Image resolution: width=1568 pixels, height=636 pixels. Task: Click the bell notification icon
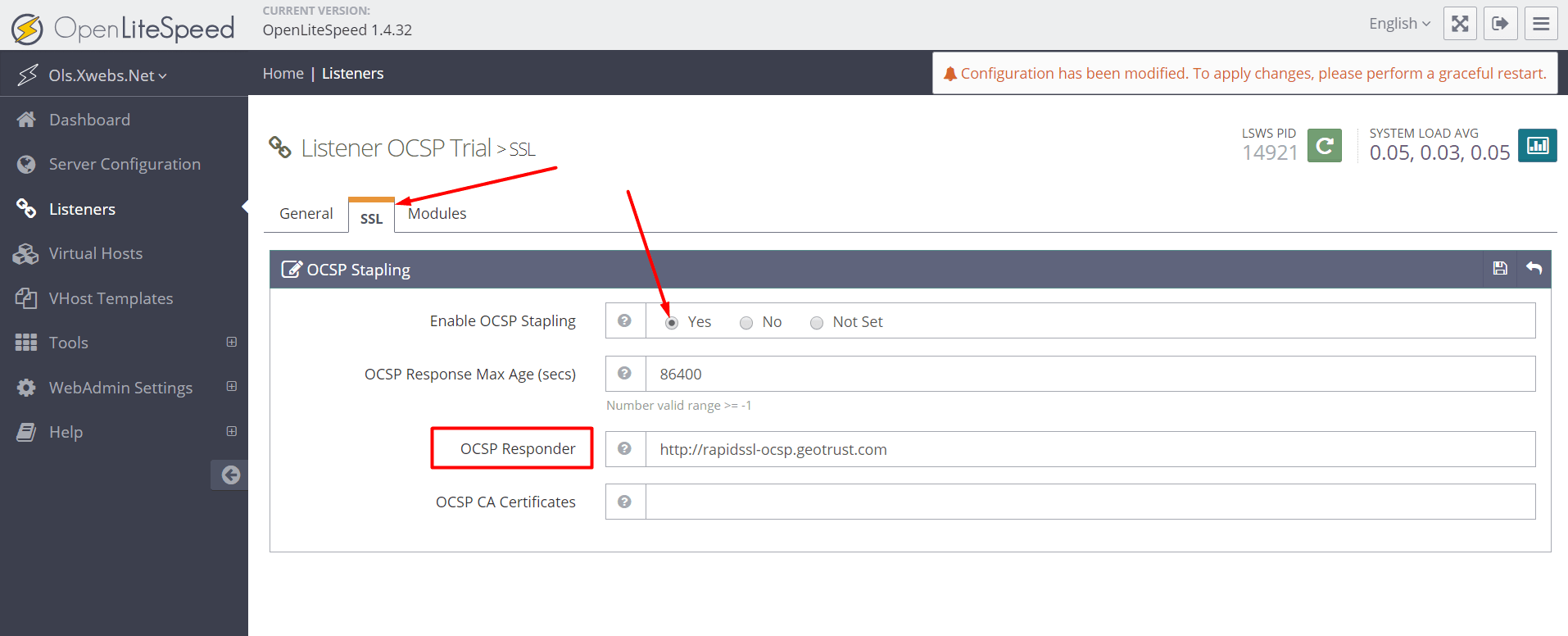click(x=950, y=74)
